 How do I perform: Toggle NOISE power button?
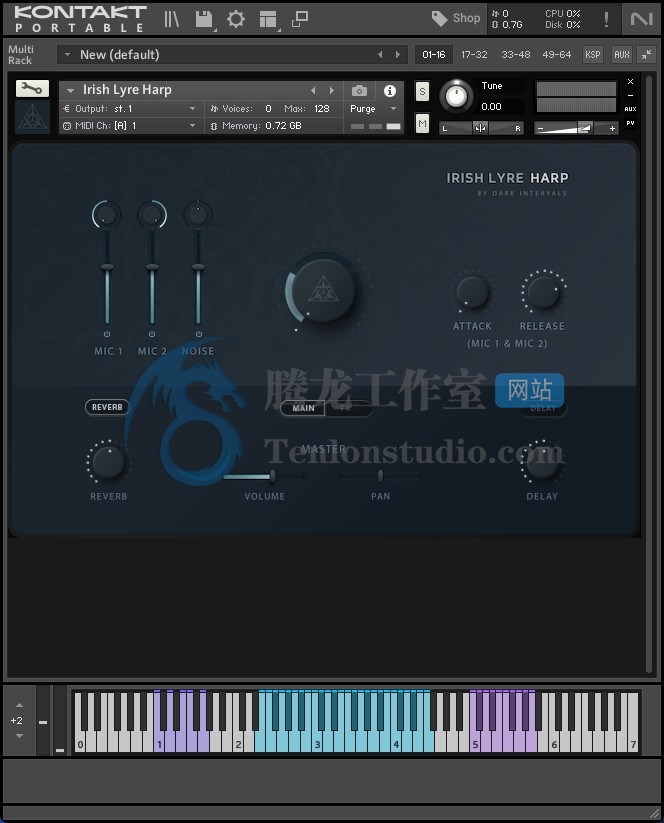(198, 334)
